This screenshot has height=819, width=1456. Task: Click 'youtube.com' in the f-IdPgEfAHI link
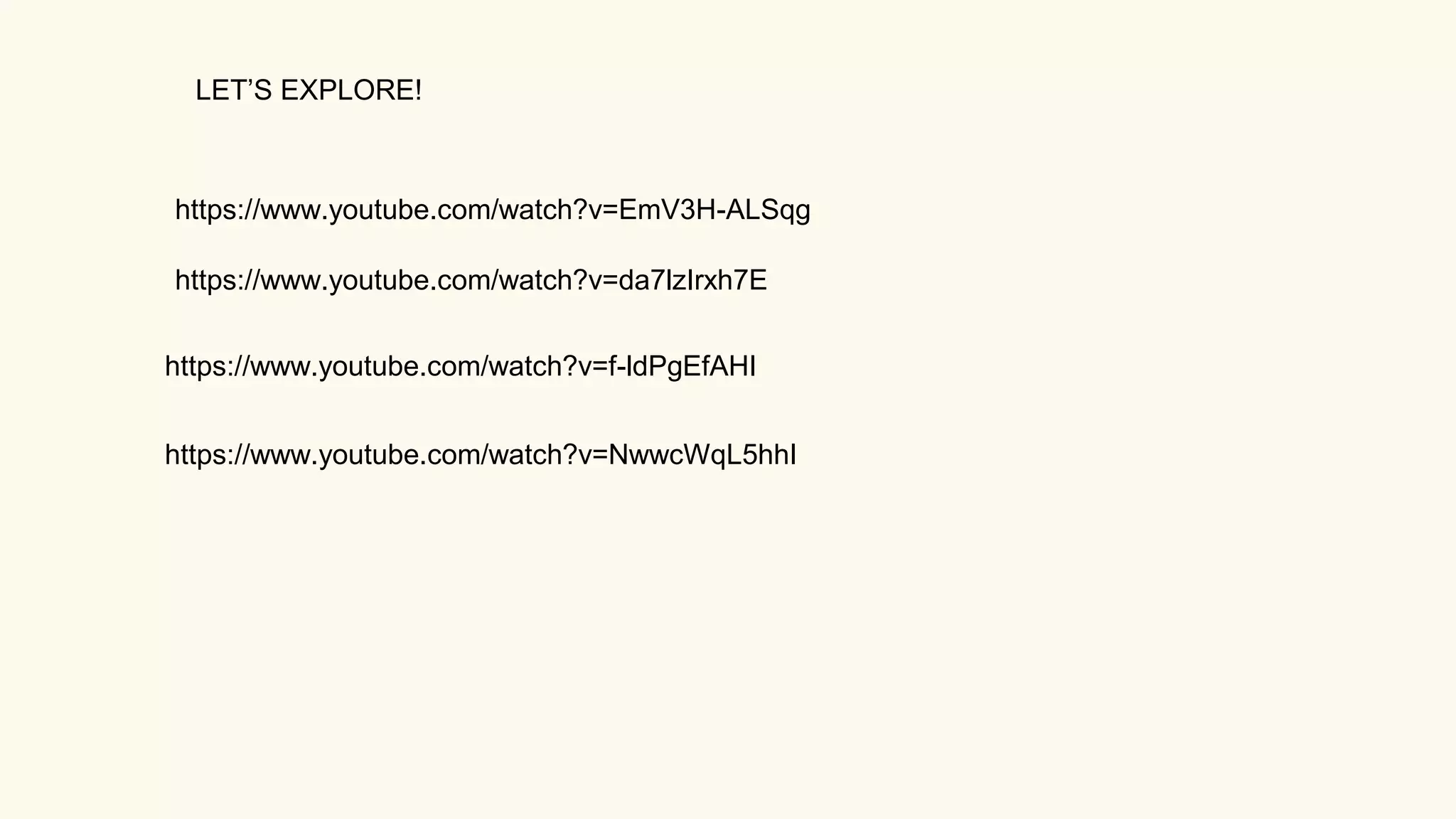coord(400,367)
